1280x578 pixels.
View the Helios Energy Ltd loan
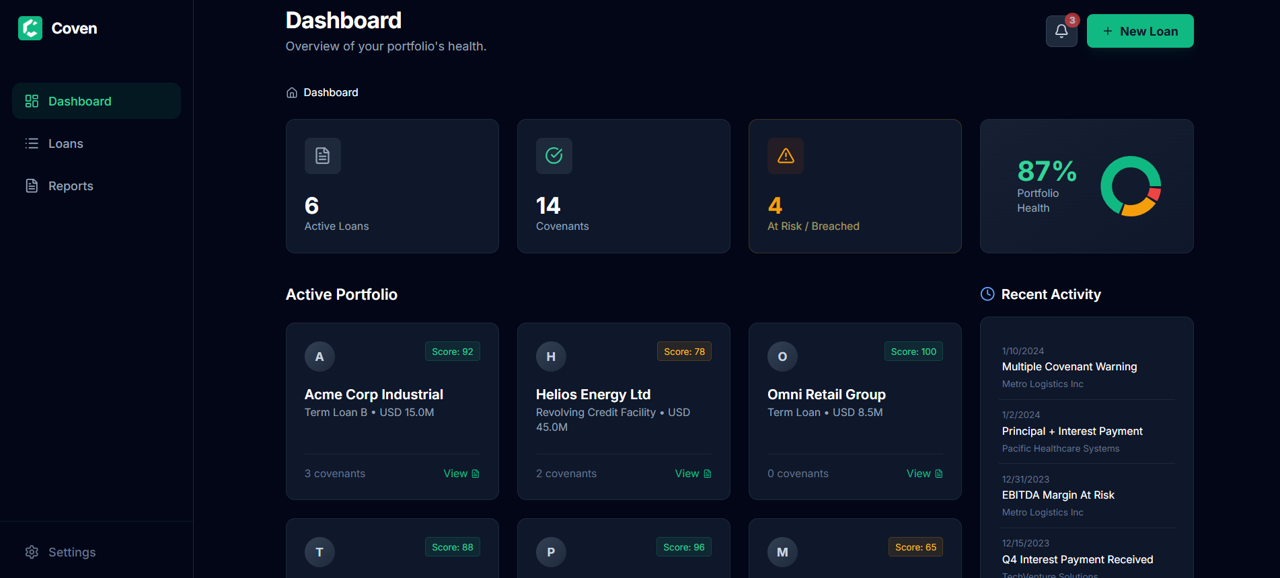click(693, 474)
